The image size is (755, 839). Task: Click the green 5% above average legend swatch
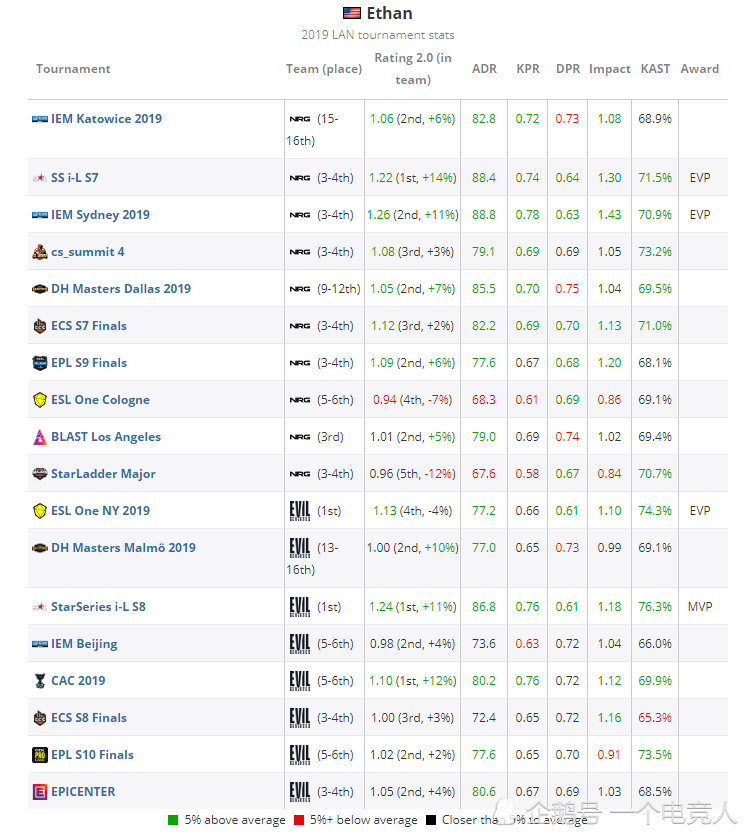point(173,820)
